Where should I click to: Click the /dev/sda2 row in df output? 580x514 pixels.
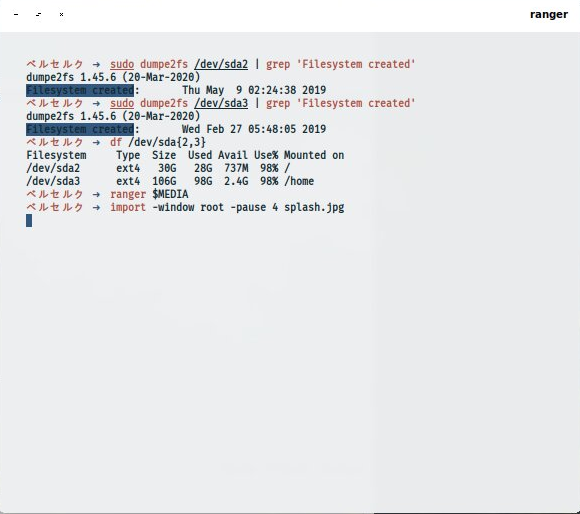click(x=158, y=168)
